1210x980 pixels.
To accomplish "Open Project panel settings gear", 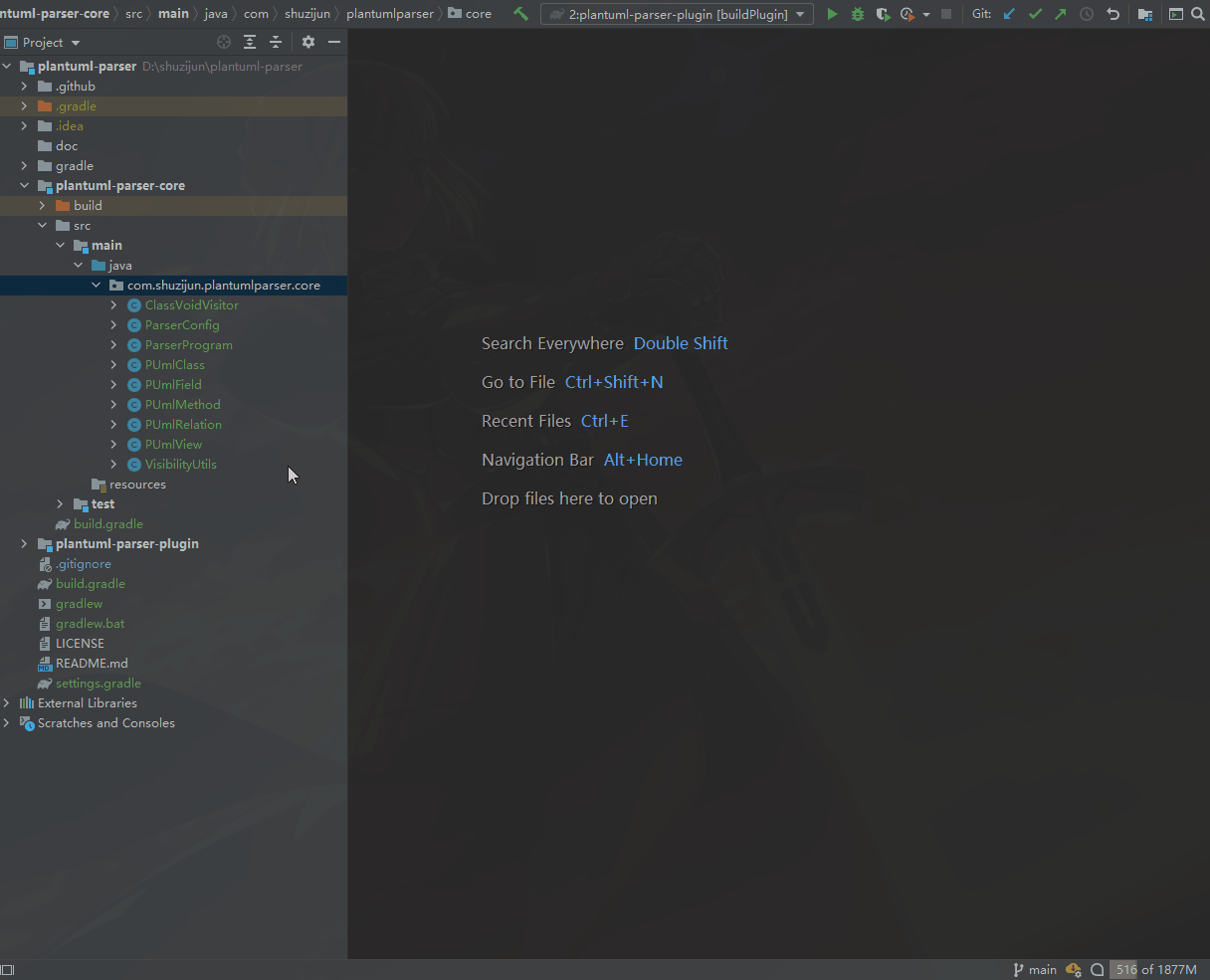I will point(307,42).
